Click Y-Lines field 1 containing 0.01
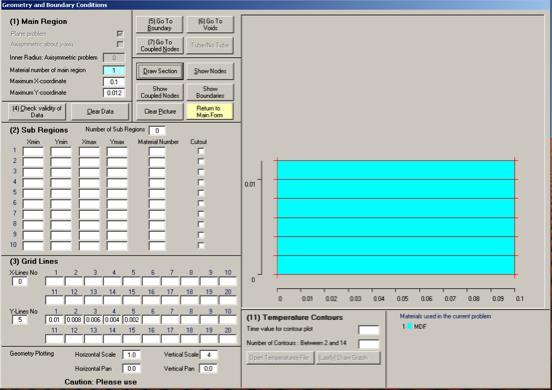 55,320
